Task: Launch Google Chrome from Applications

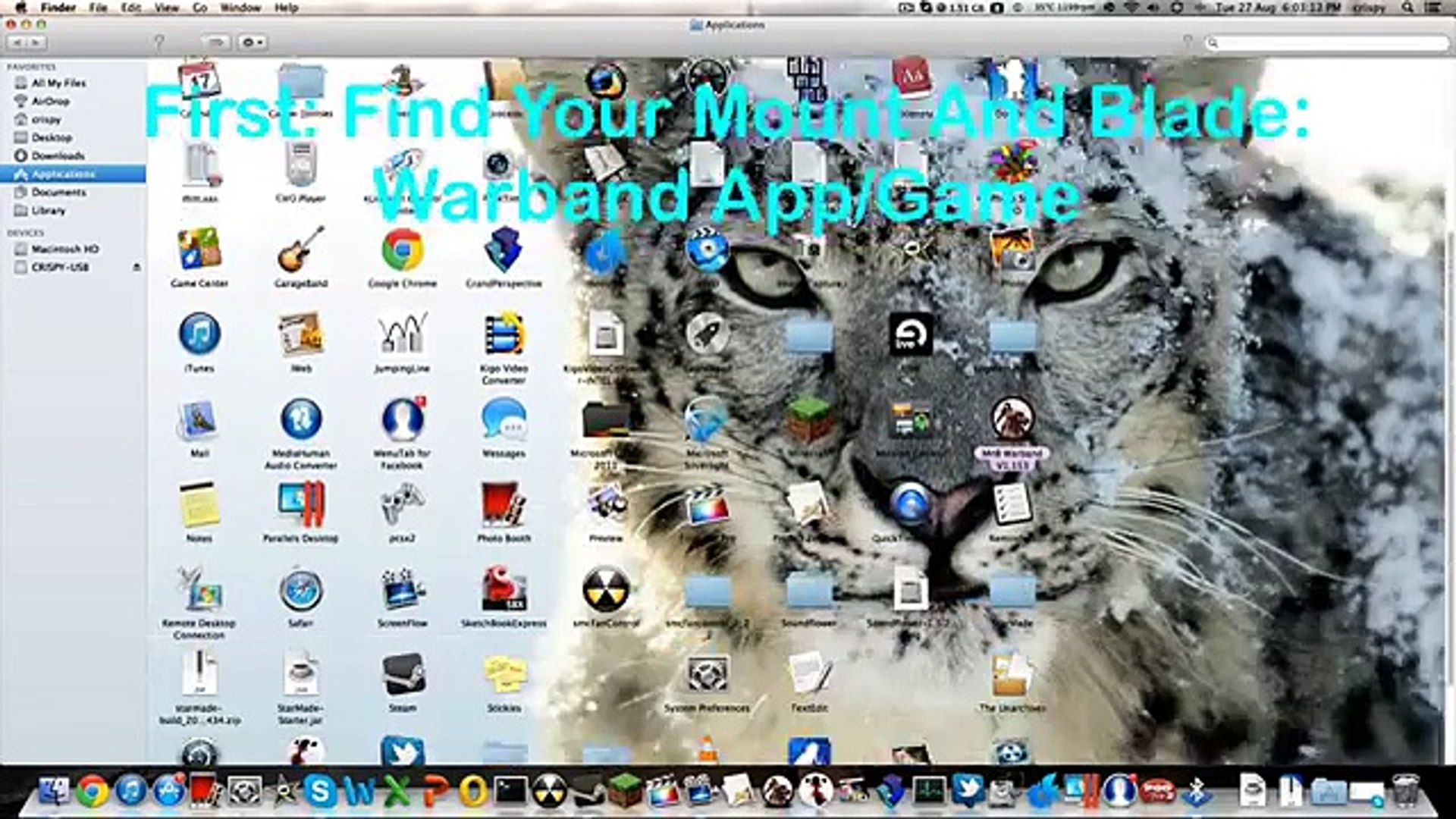Action: click(x=402, y=249)
